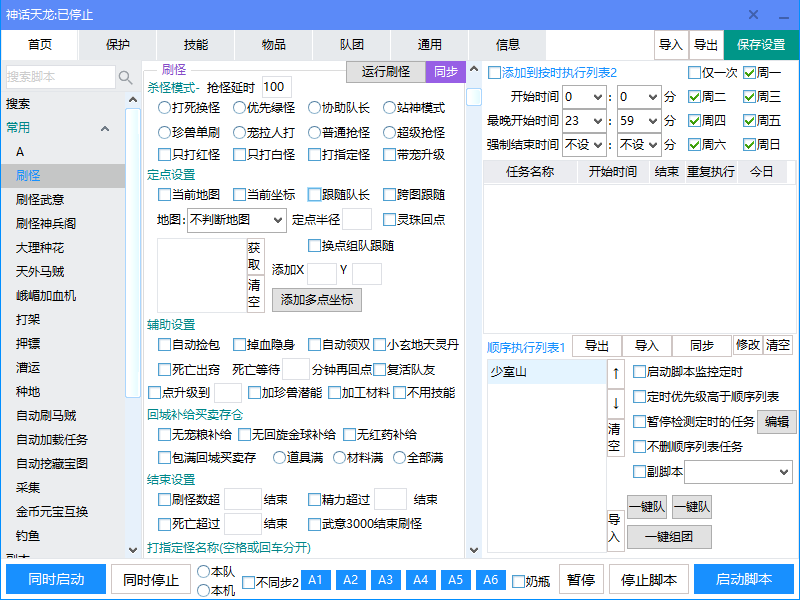Select the 本队 radio button
The height and width of the screenshot is (600, 800).
216,571
